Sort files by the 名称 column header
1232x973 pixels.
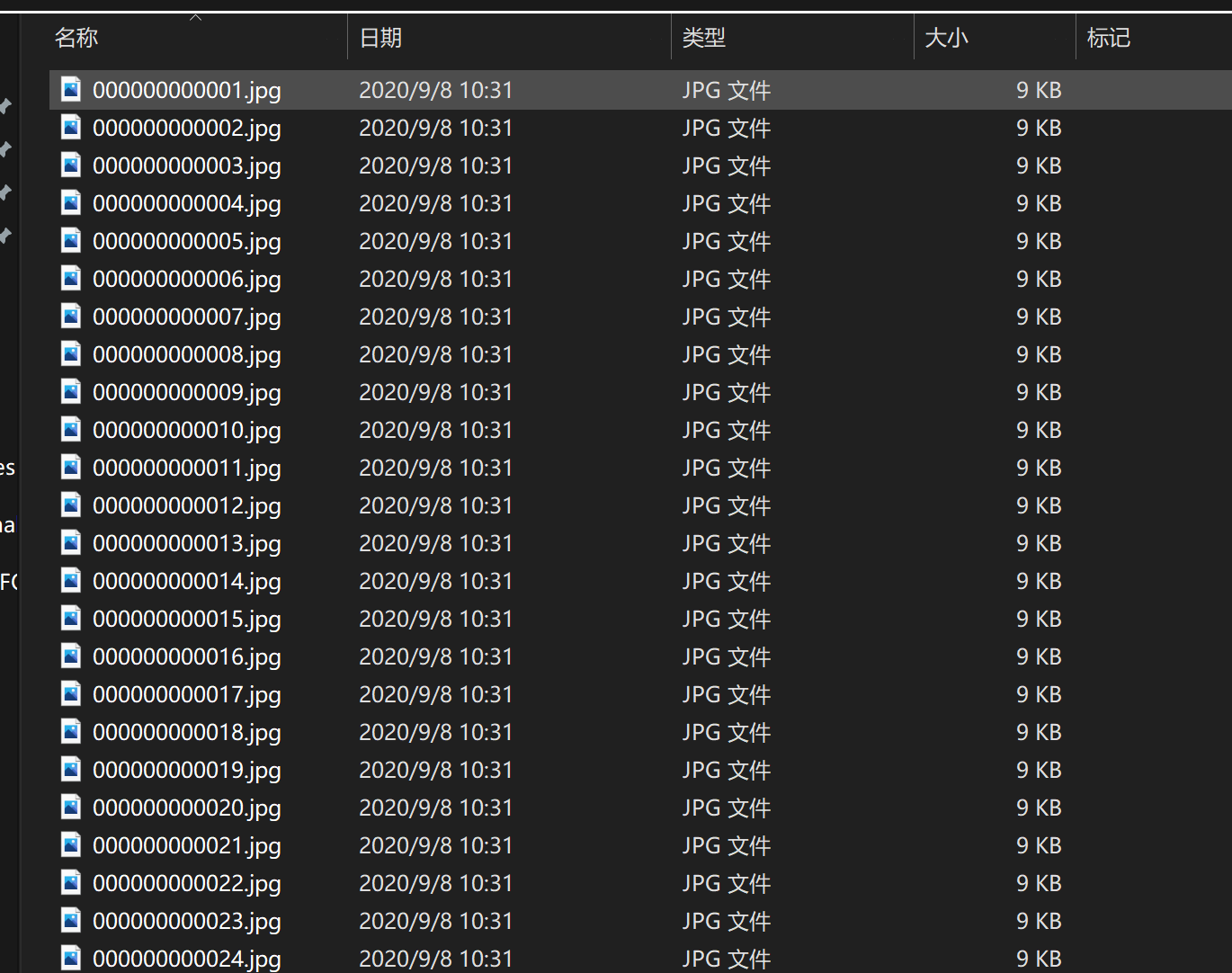click(76, 38)
